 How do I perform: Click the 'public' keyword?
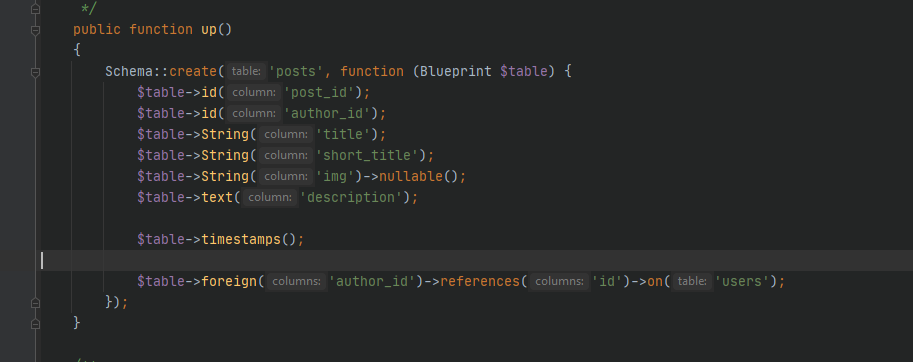(97, 30)
